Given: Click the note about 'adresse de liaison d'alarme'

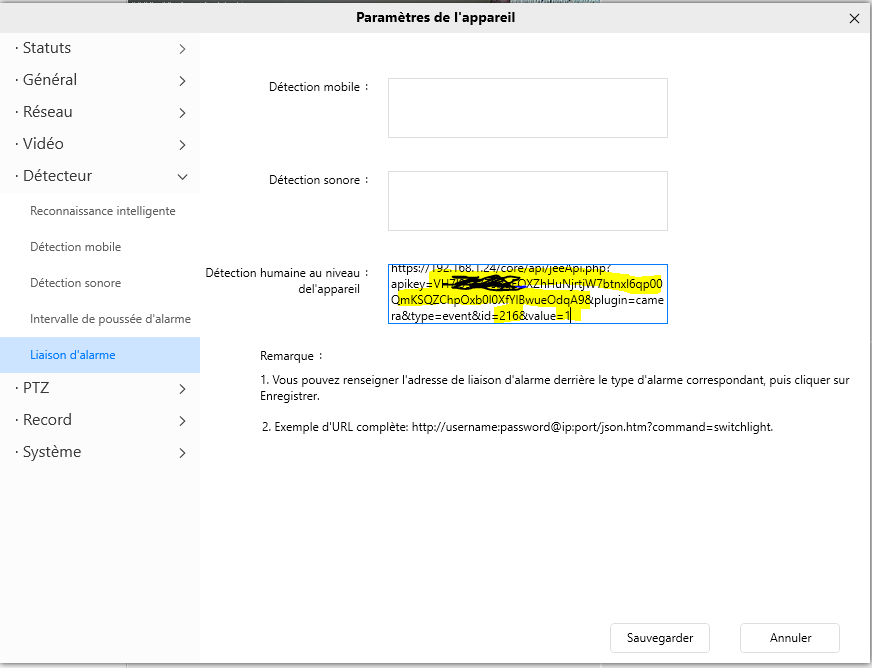Looking at the screenshot, I should click(554, 388).
